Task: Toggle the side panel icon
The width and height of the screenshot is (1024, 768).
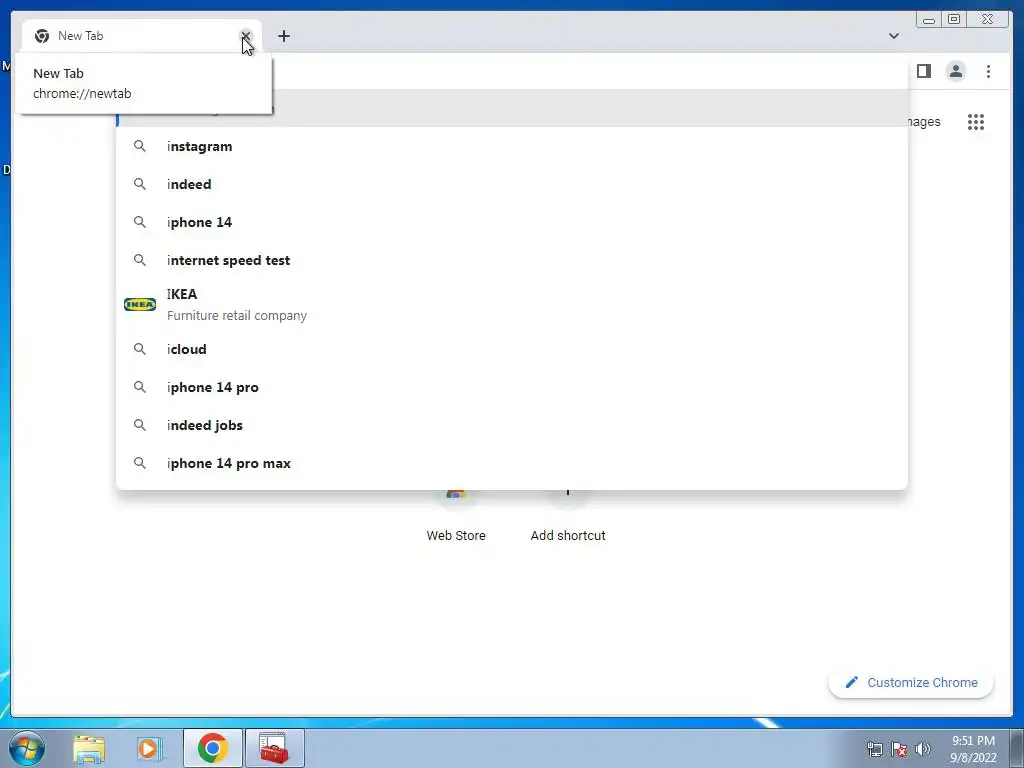Action: 923,71
